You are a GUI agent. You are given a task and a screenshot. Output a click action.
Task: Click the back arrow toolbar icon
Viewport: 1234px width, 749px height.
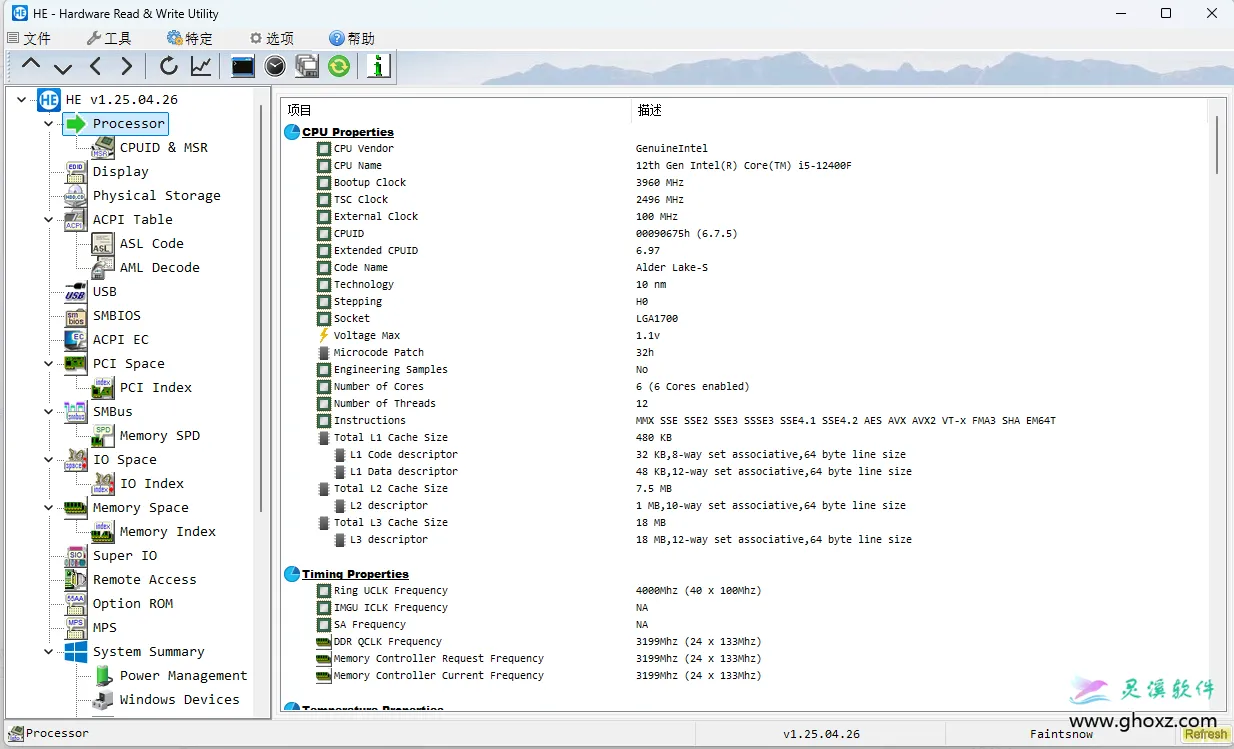(x=95, y=67)
